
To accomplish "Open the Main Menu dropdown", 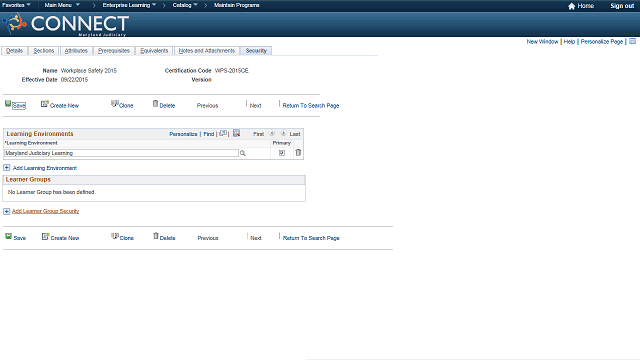I will [62, 5].
